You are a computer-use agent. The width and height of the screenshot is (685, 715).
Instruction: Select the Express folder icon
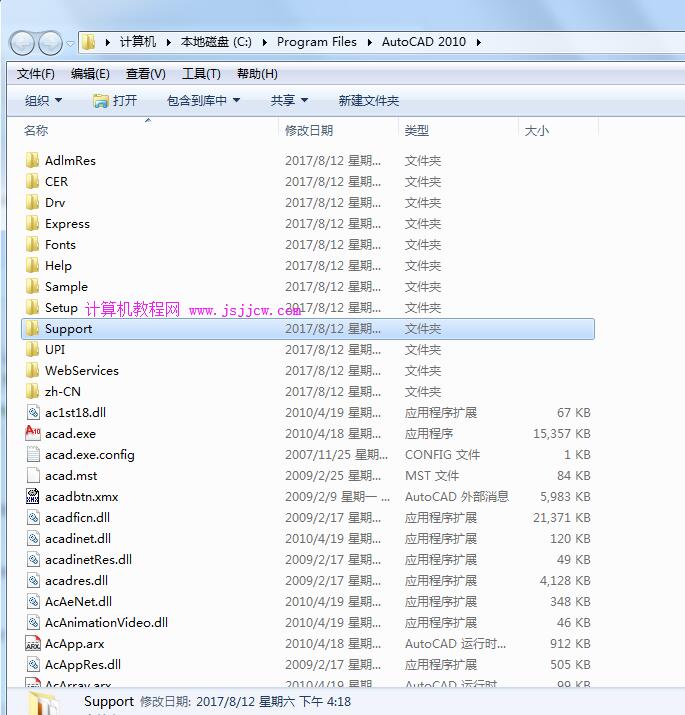(x=32, y=223)
